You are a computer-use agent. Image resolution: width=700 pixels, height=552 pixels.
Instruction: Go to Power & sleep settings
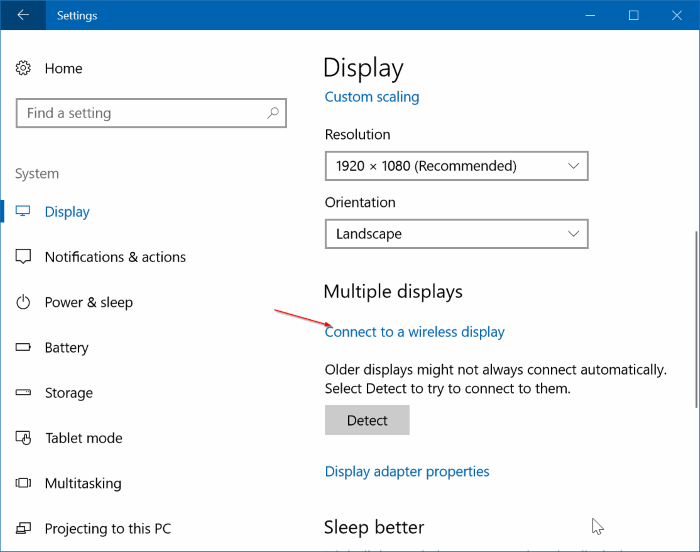[88, 302]
